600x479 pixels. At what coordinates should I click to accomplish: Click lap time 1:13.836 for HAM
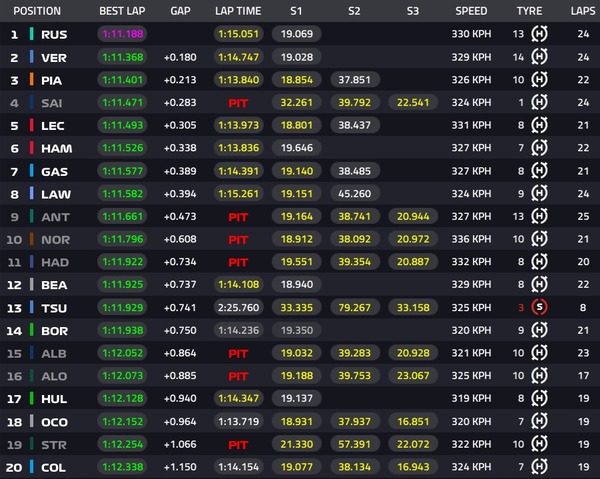pyautogui.click(x=238, y=148)
